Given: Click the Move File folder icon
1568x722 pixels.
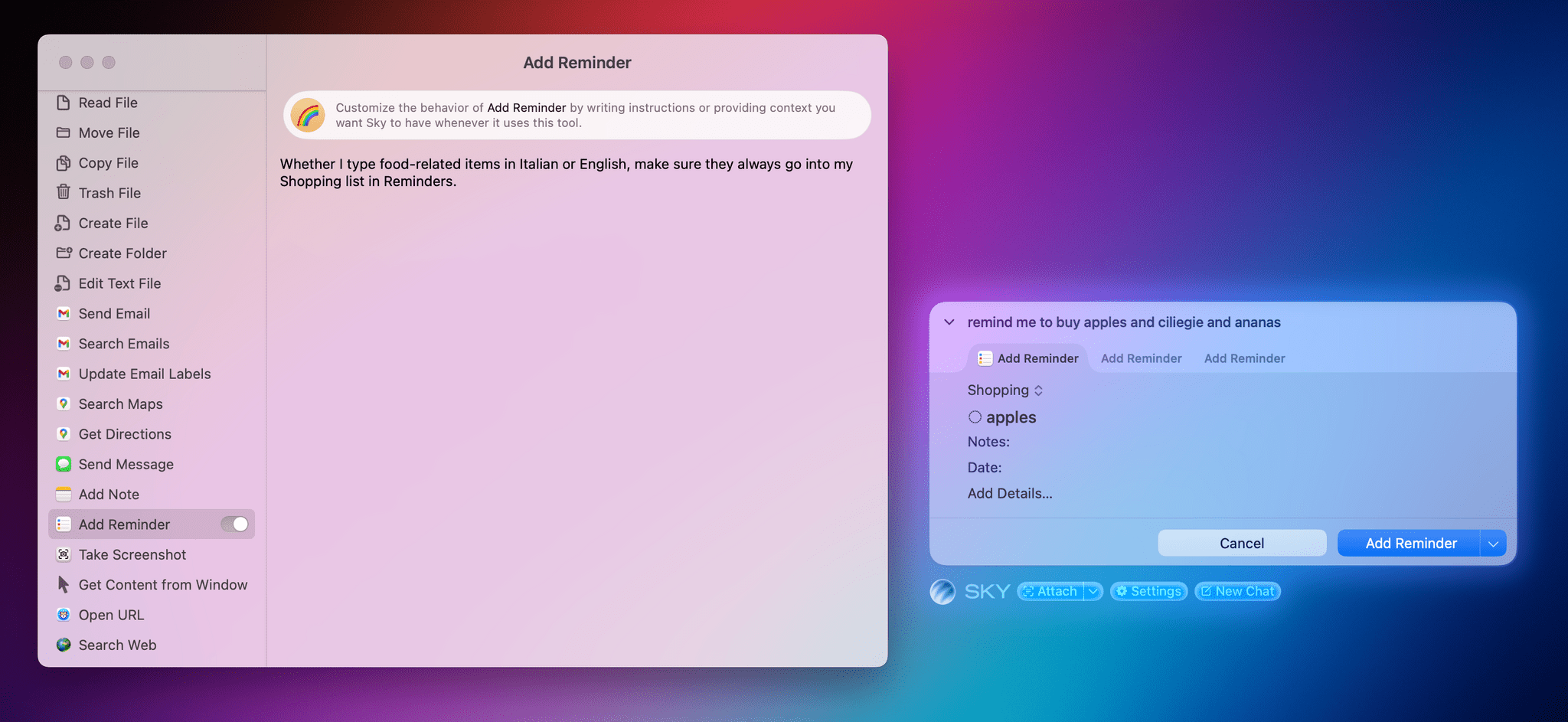Looking at the screenshot, I should pyautogui.click(x=64, y=132).
